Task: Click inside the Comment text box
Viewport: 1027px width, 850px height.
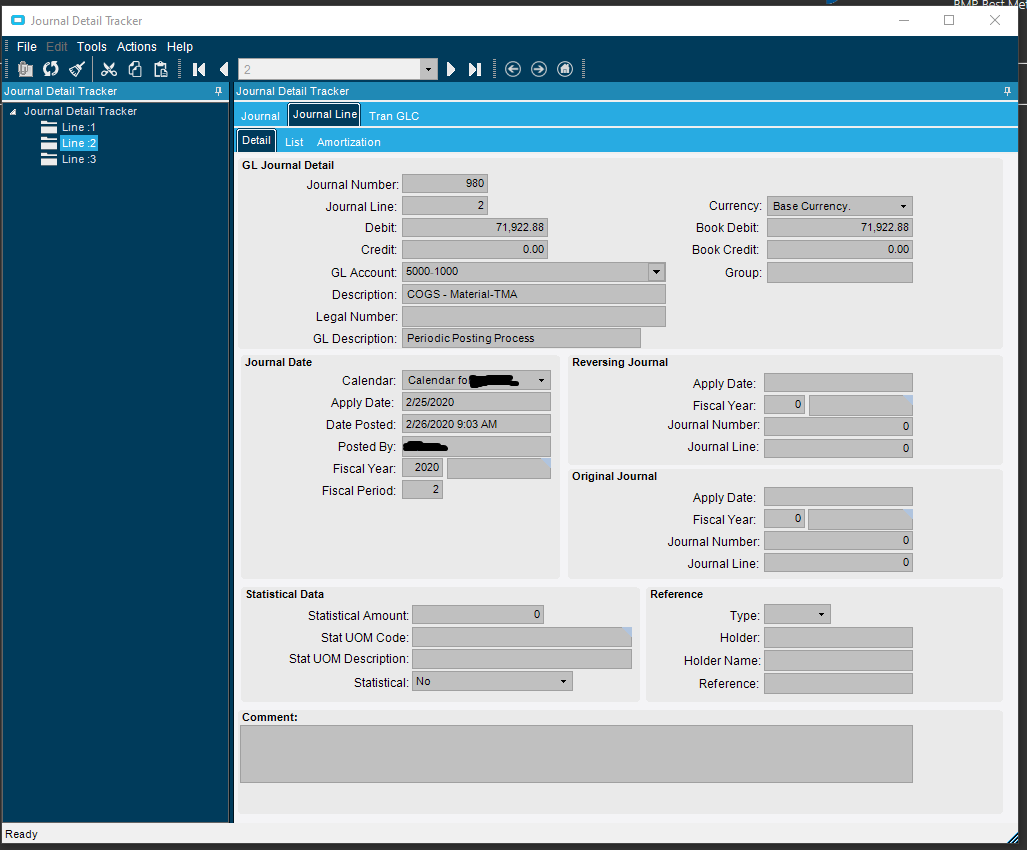Action: tap(575, 753)
